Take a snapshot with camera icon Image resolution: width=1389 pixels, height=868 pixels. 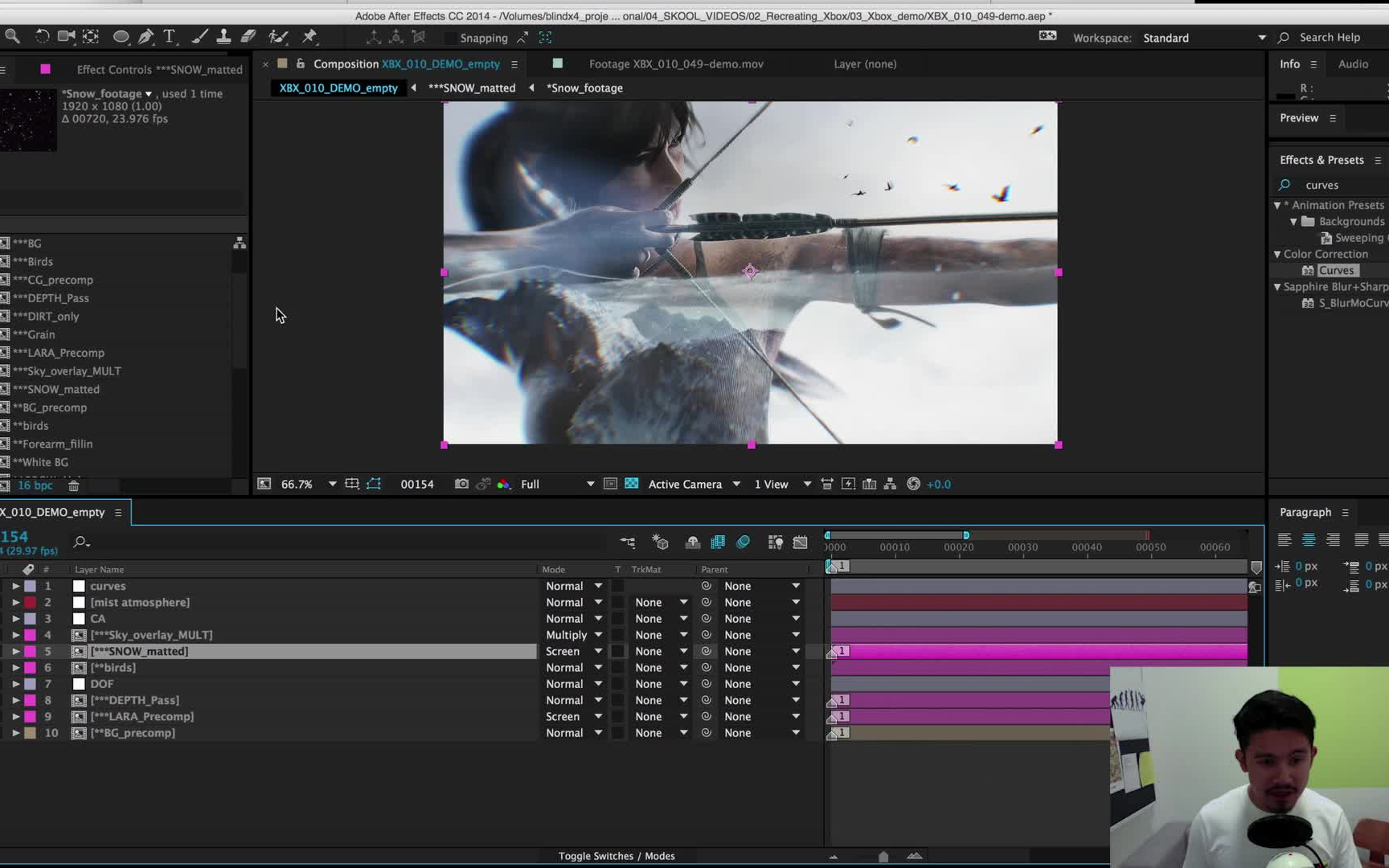click(461, 484)
